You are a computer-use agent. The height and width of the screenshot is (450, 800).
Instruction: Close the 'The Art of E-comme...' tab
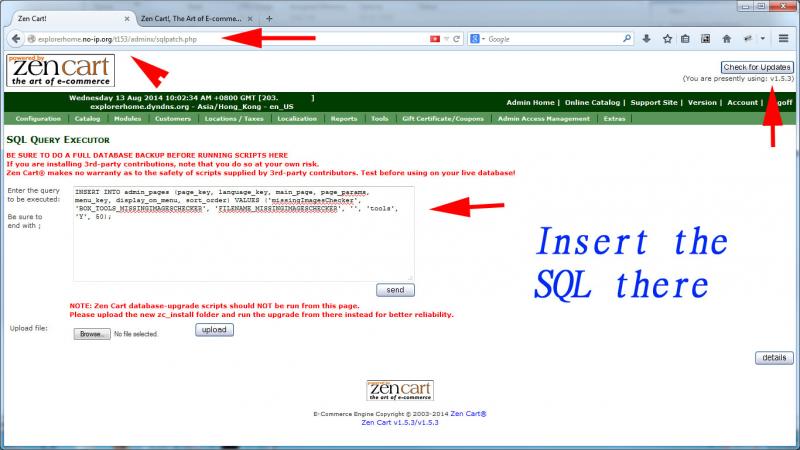250,19
